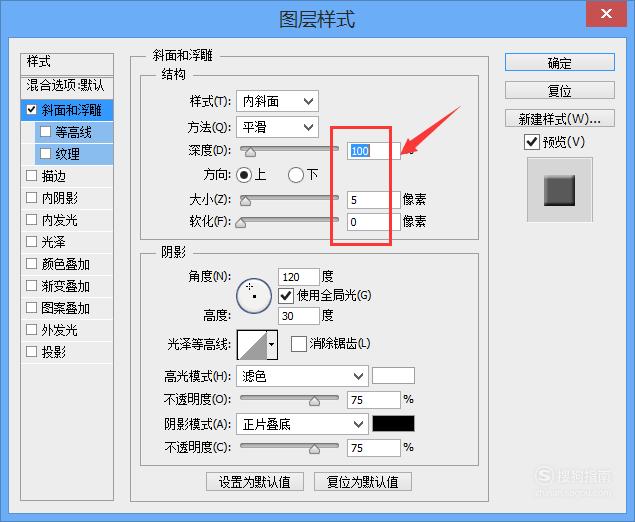The height and width of the screenshot is (522, 635).
Task: Toggle the 预览 checkbox
Action: coord(532,142)
